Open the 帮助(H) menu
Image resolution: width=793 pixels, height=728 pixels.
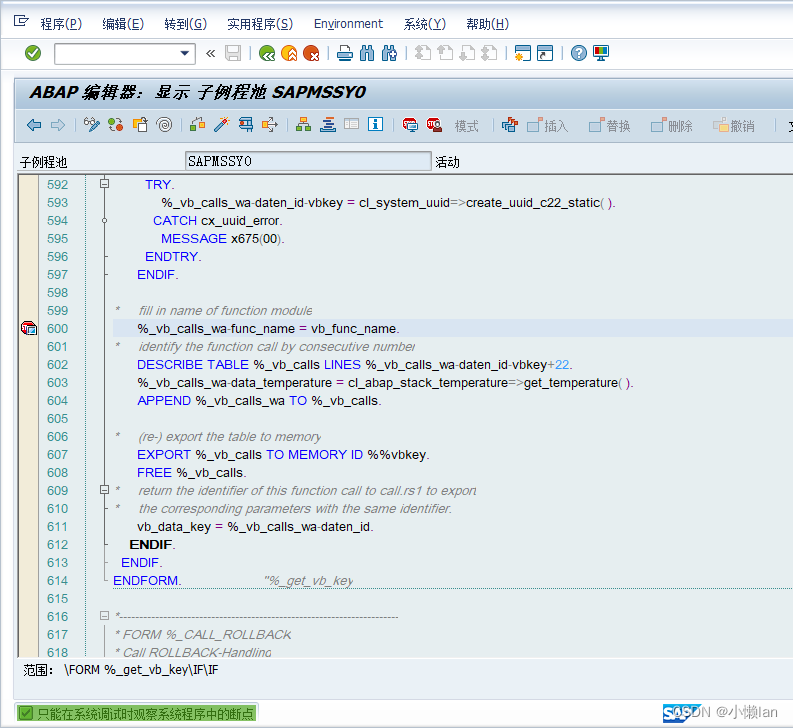[x=488, y=24]
